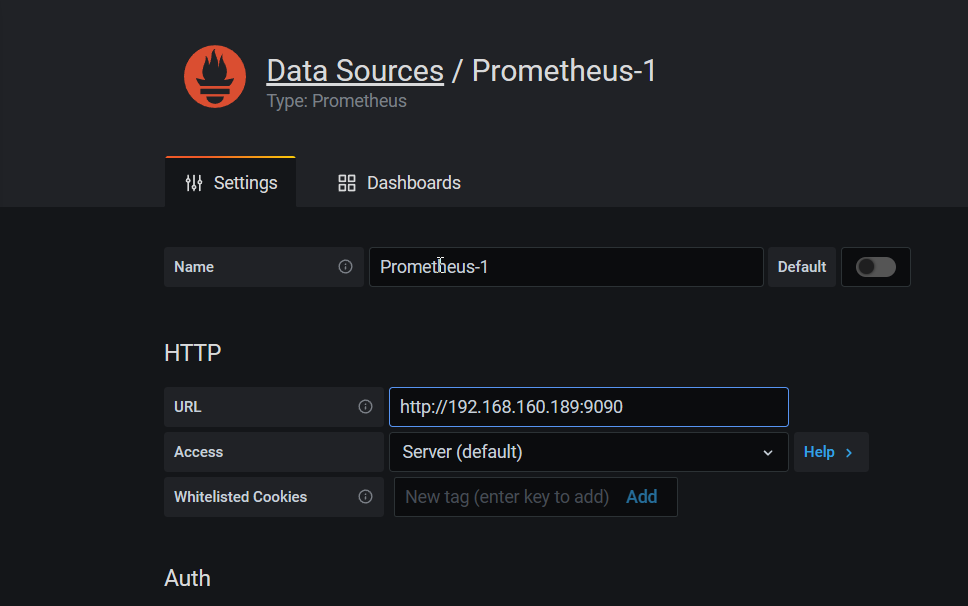
Task: Click the 'URL' field label
Action: (188, 407)
